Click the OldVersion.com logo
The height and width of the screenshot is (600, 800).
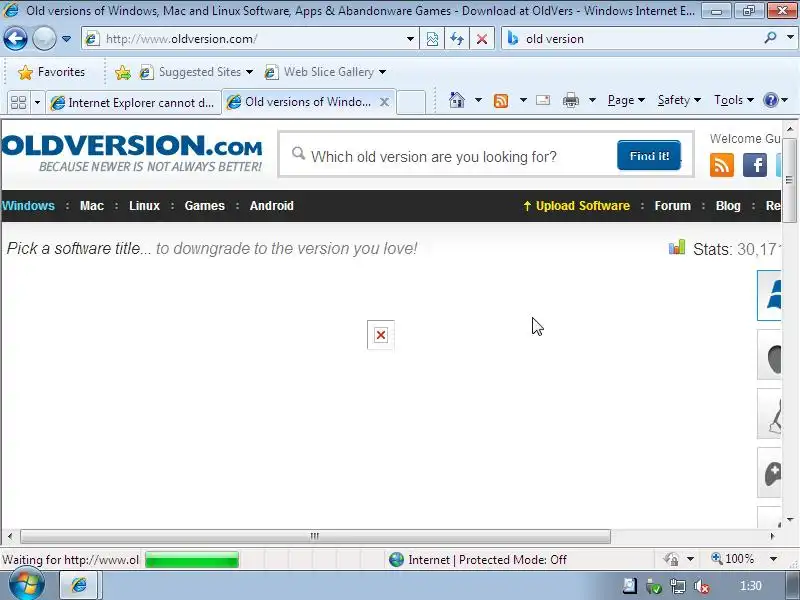tap(132, 153)
